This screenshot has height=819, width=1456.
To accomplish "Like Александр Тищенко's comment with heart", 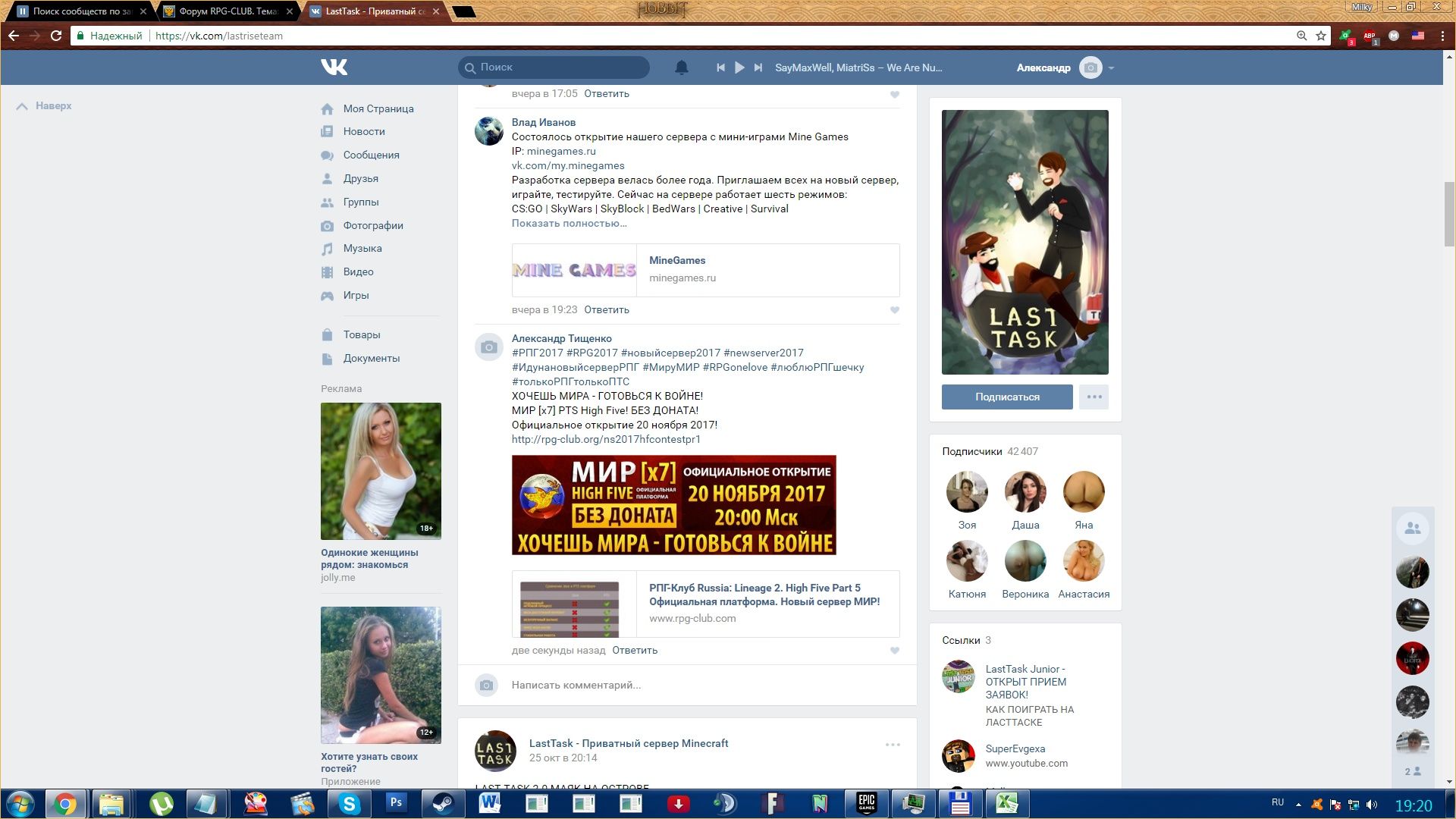I will click(x=894, y=651).
